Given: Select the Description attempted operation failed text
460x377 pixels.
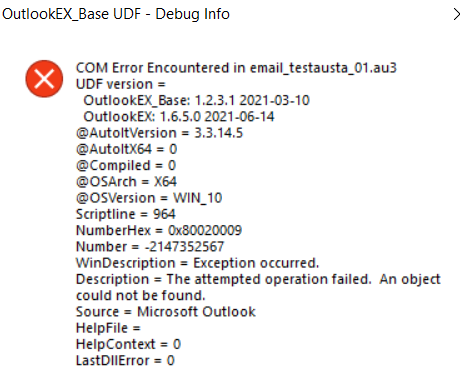Looking at the screenshot, I should (x=258, y=288).
